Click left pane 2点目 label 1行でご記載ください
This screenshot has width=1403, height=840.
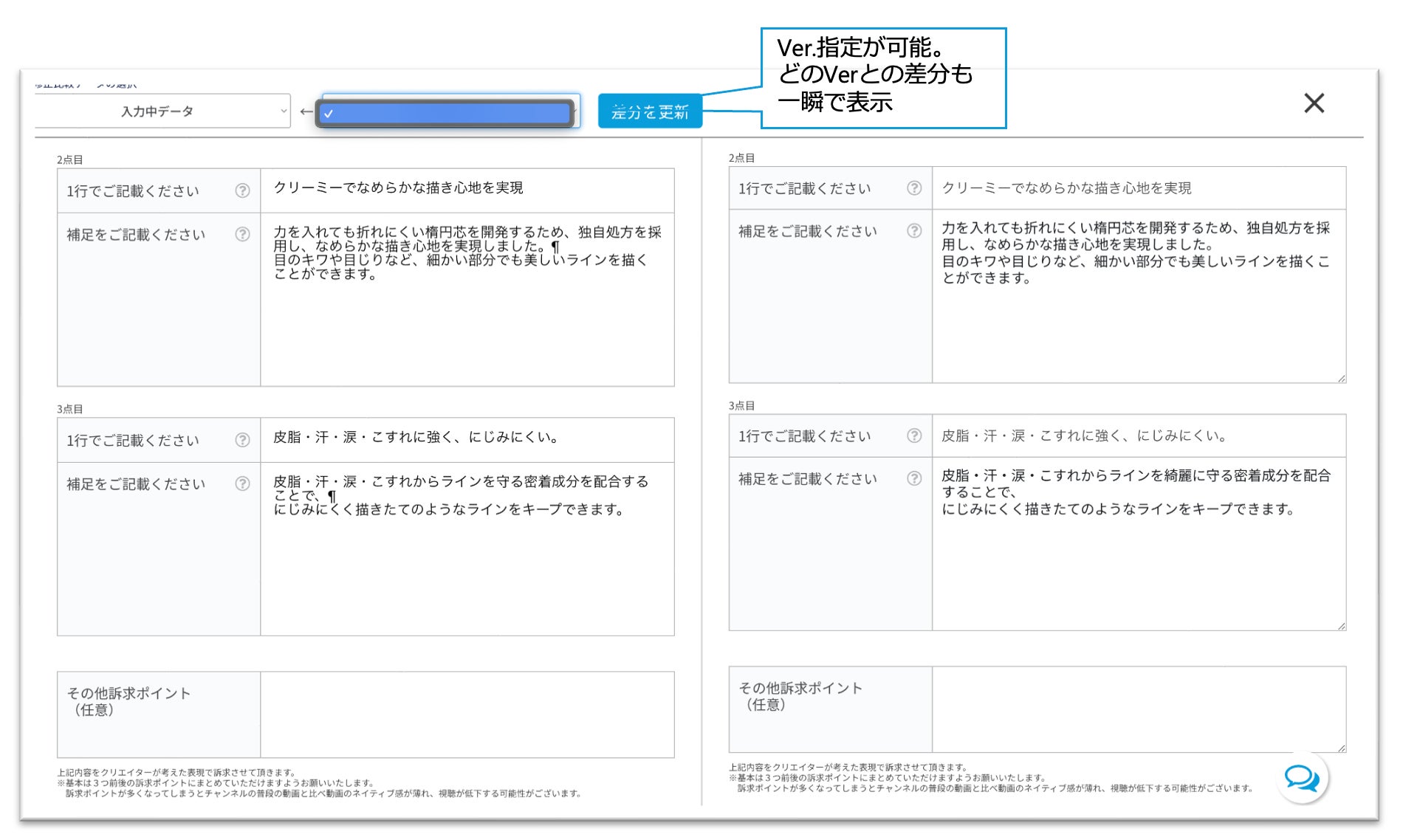pos(133,191)
